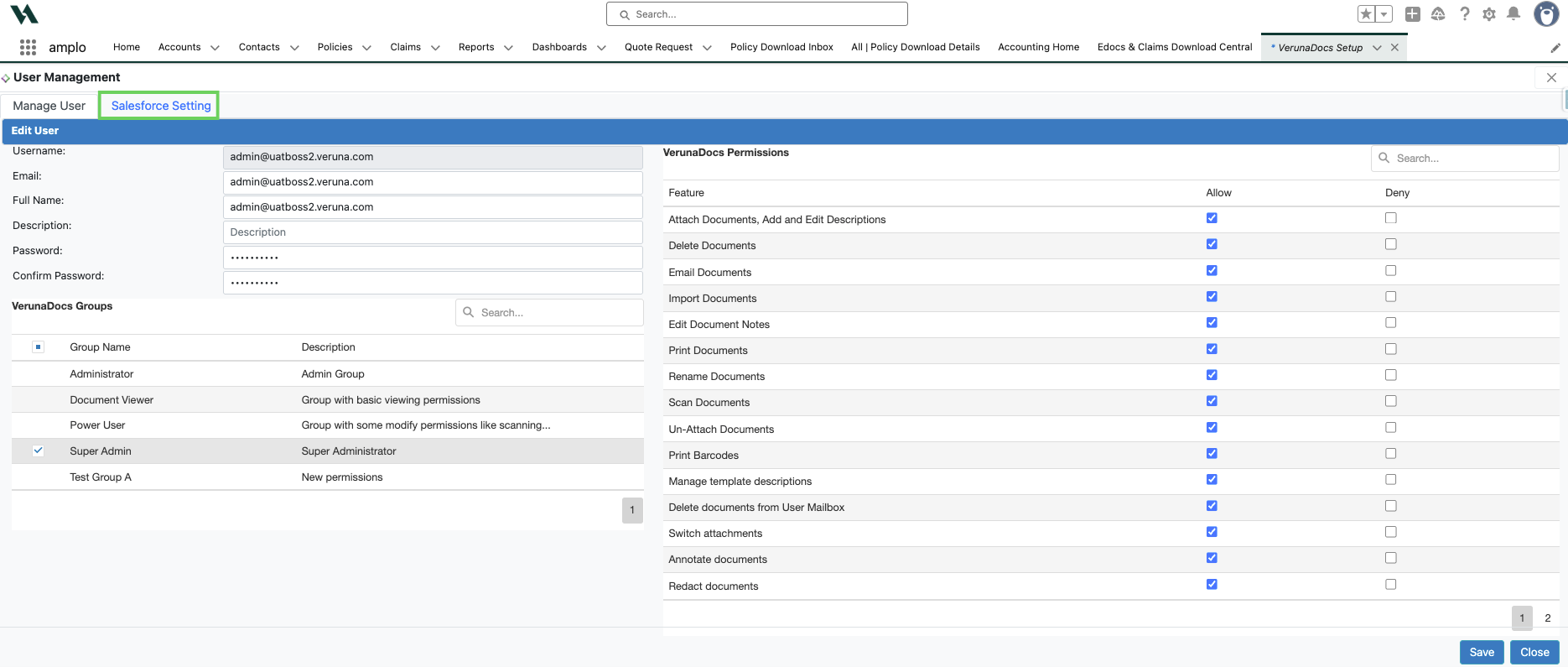Click the Email input field

(x=433, y=182)
